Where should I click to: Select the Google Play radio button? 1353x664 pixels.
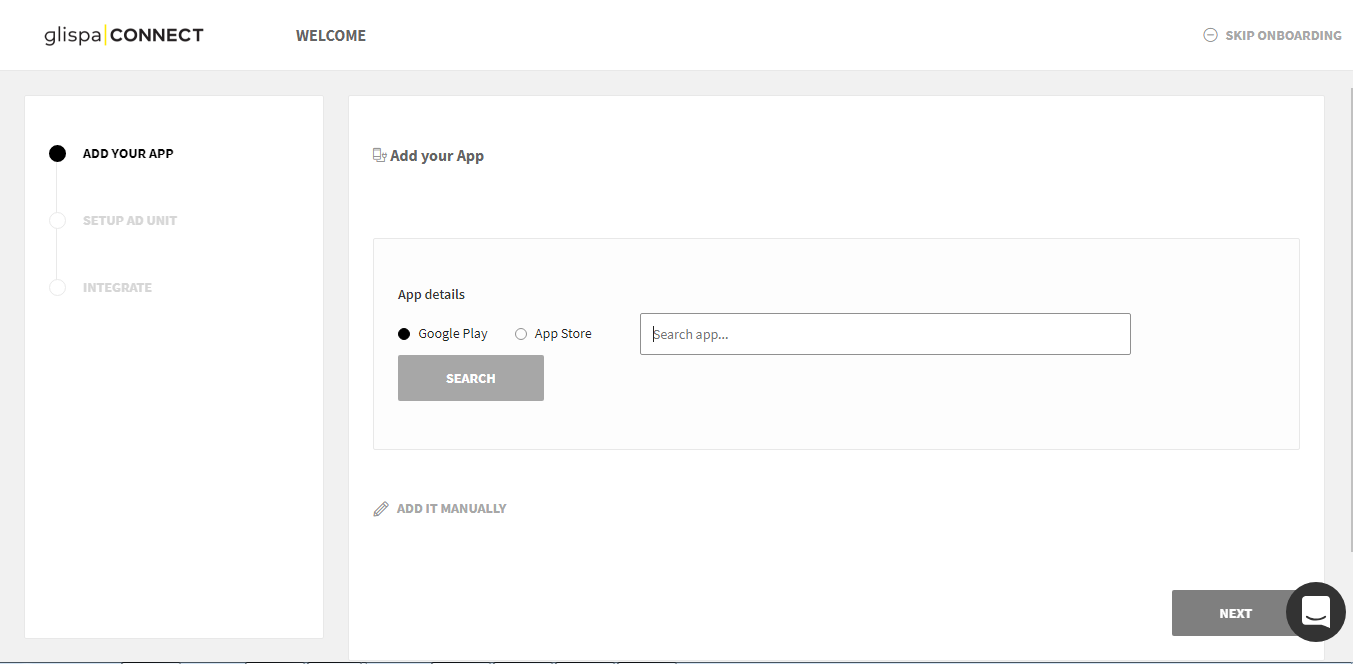tap(404, 334)
